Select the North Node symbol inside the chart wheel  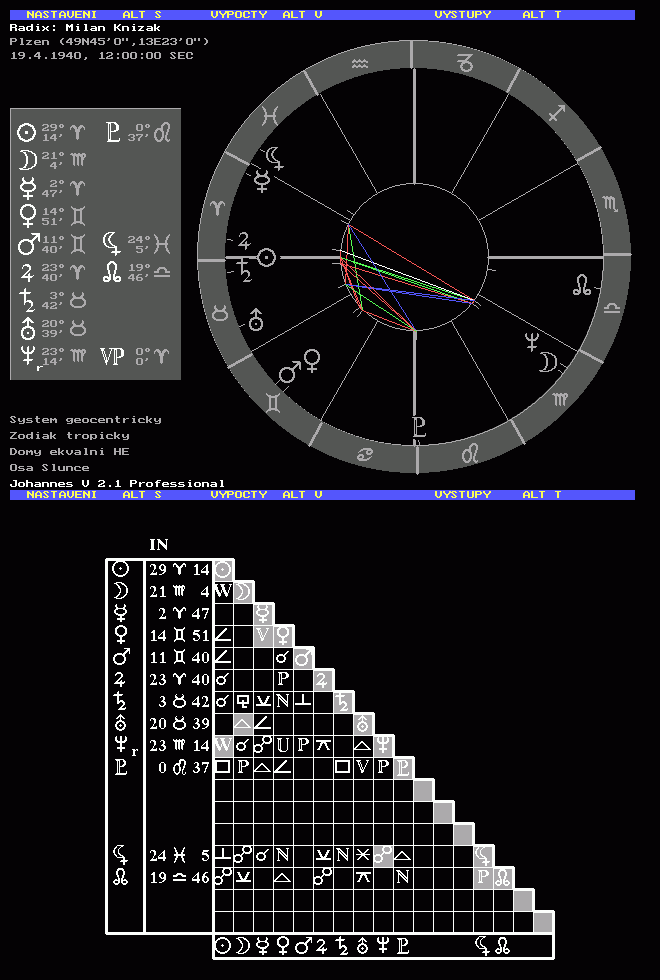pyautogui.click(x=581, y=287)
